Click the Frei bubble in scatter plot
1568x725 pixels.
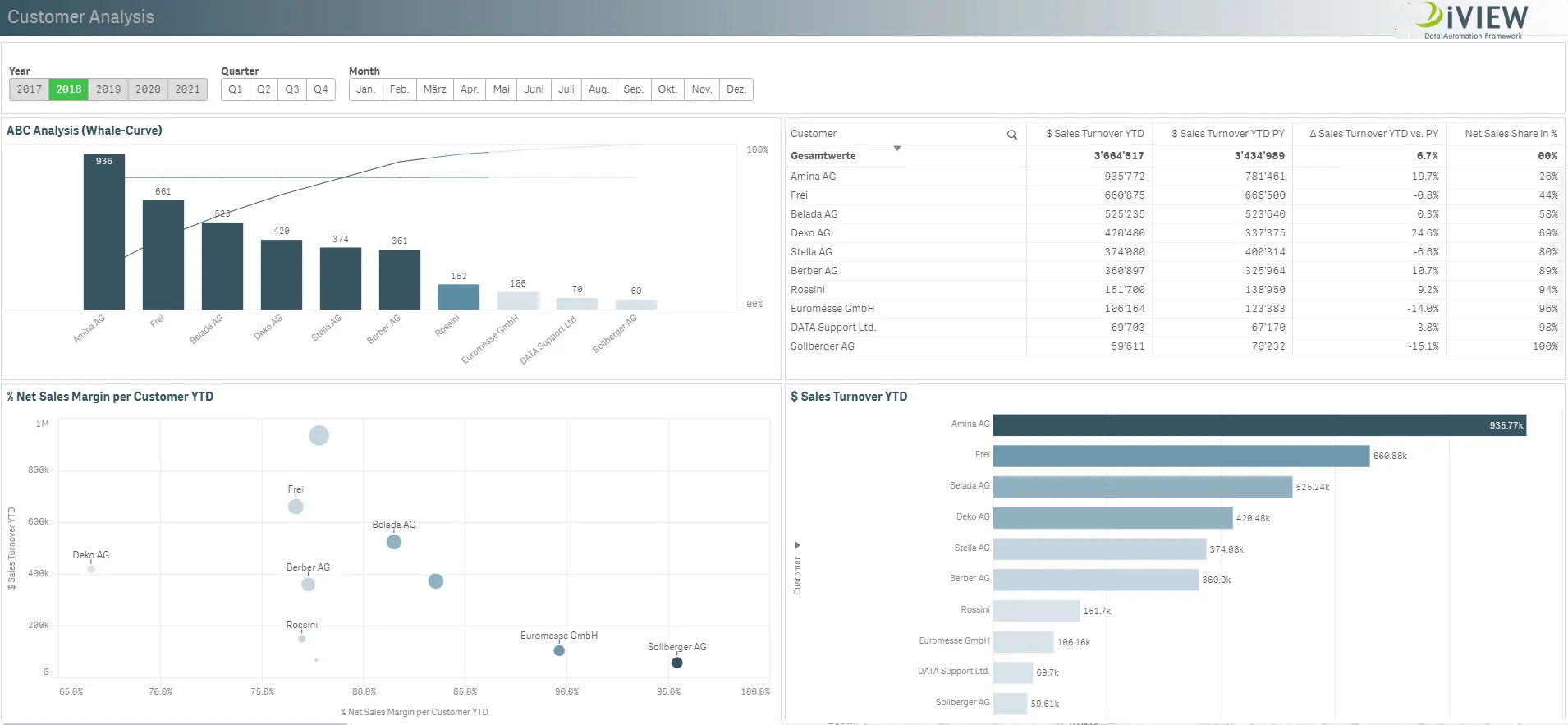[296, 507]
